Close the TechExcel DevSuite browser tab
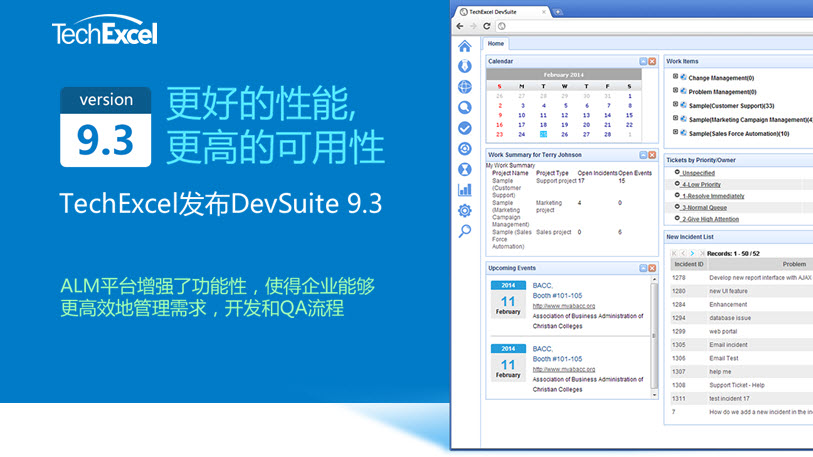Screen dimensions: 813x457 (544, 11)
